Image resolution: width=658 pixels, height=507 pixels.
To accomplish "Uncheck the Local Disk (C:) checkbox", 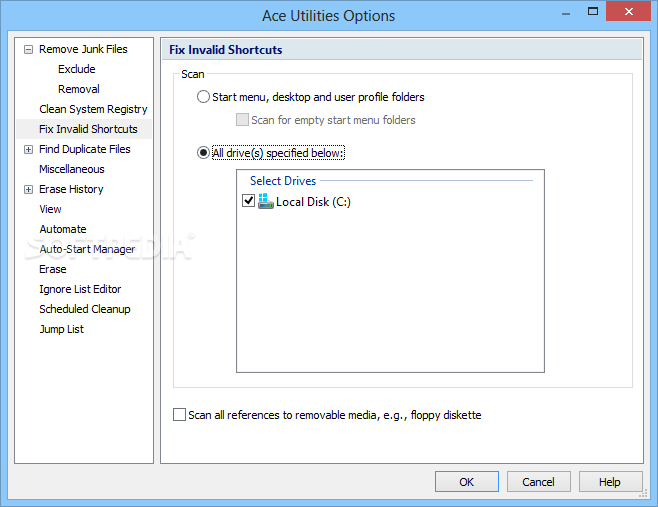I will pyautogui.click(x=248, y=201).
